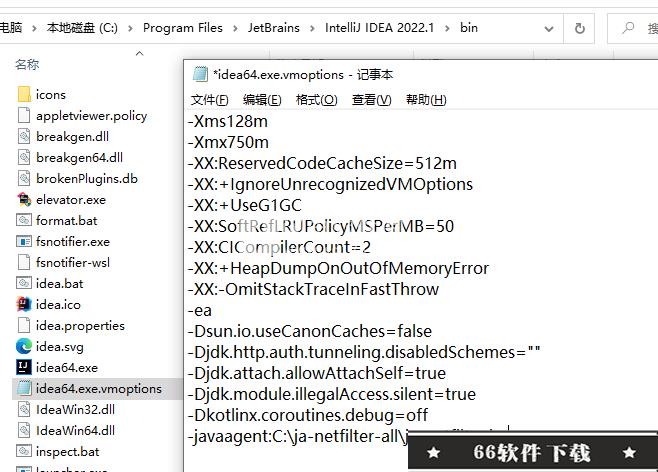Click the elevator.exe application icon
Viewport: 658px width, 472px height.
click(x=24, y=199)
